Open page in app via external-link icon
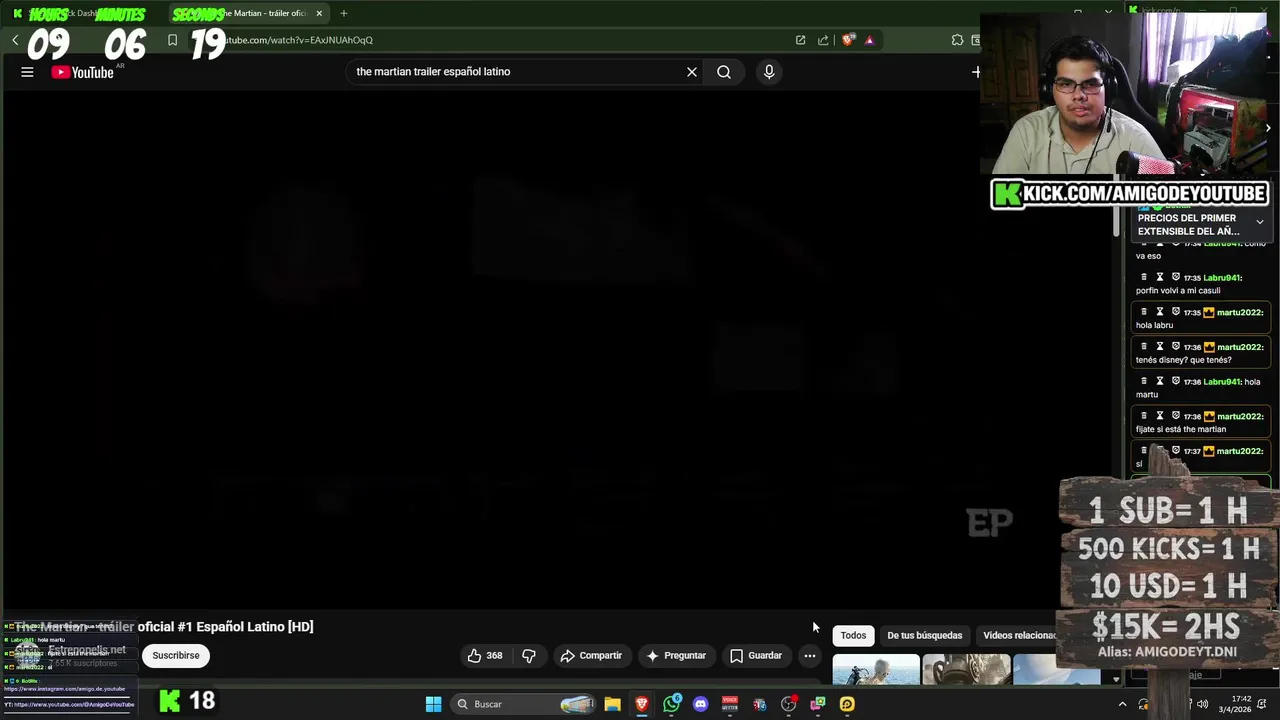Viewport: 1280px width, 720px height. (x=800, y=40)
